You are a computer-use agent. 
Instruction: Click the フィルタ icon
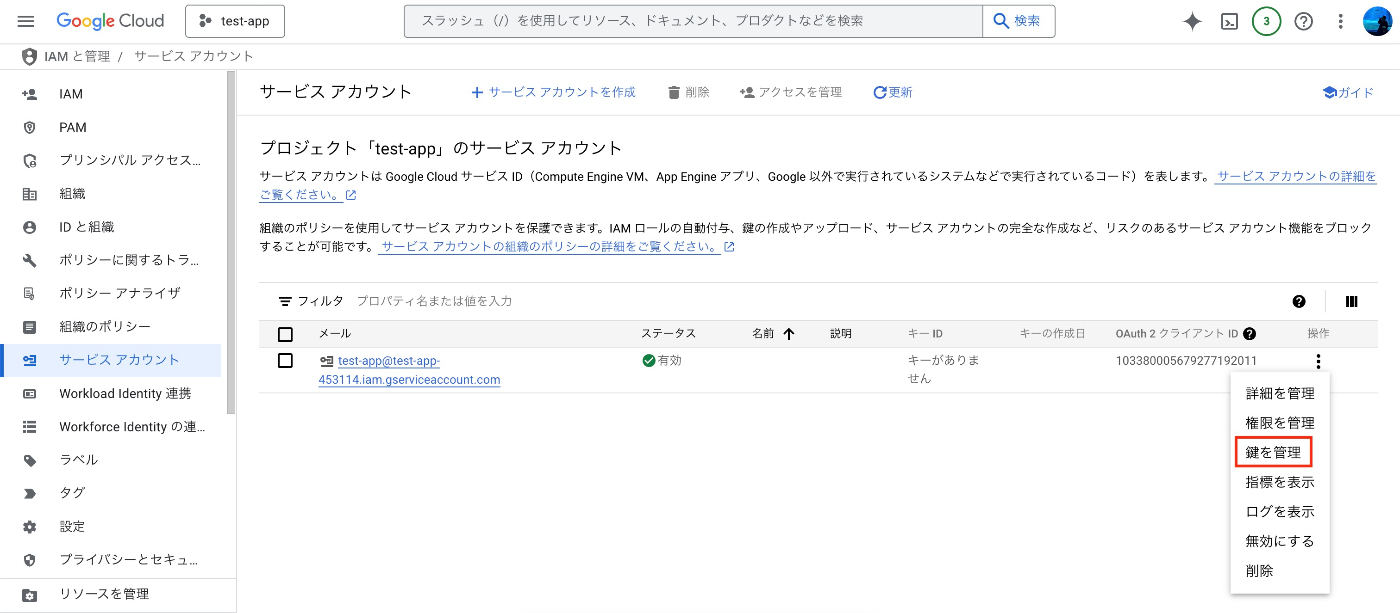coord(286,301)
